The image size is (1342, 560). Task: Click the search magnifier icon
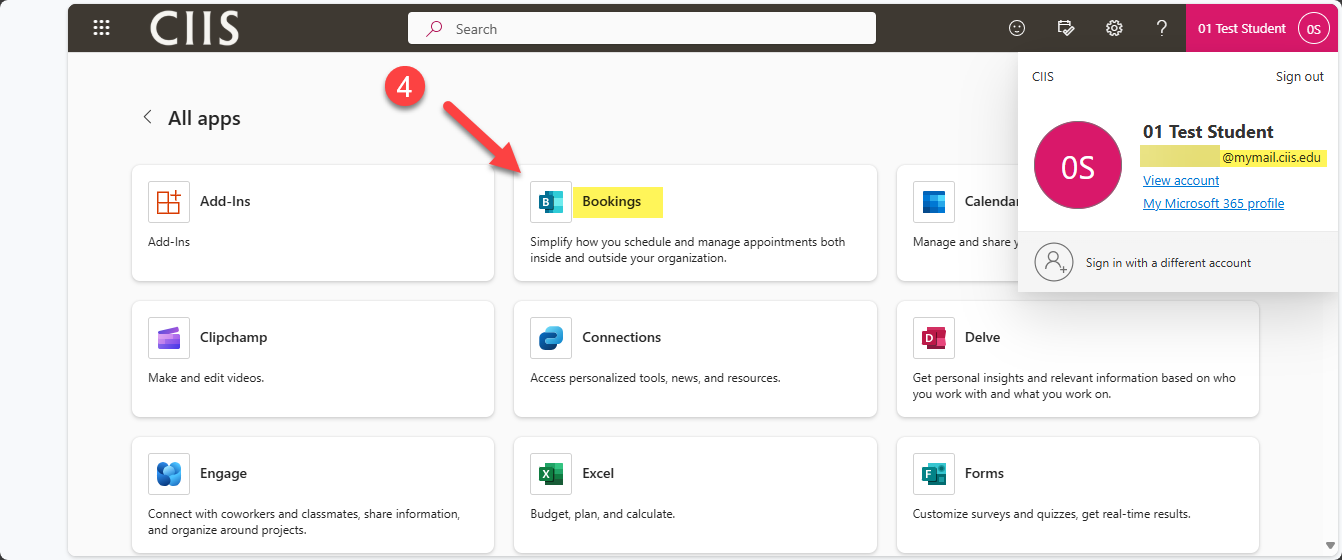coord(434,29)
